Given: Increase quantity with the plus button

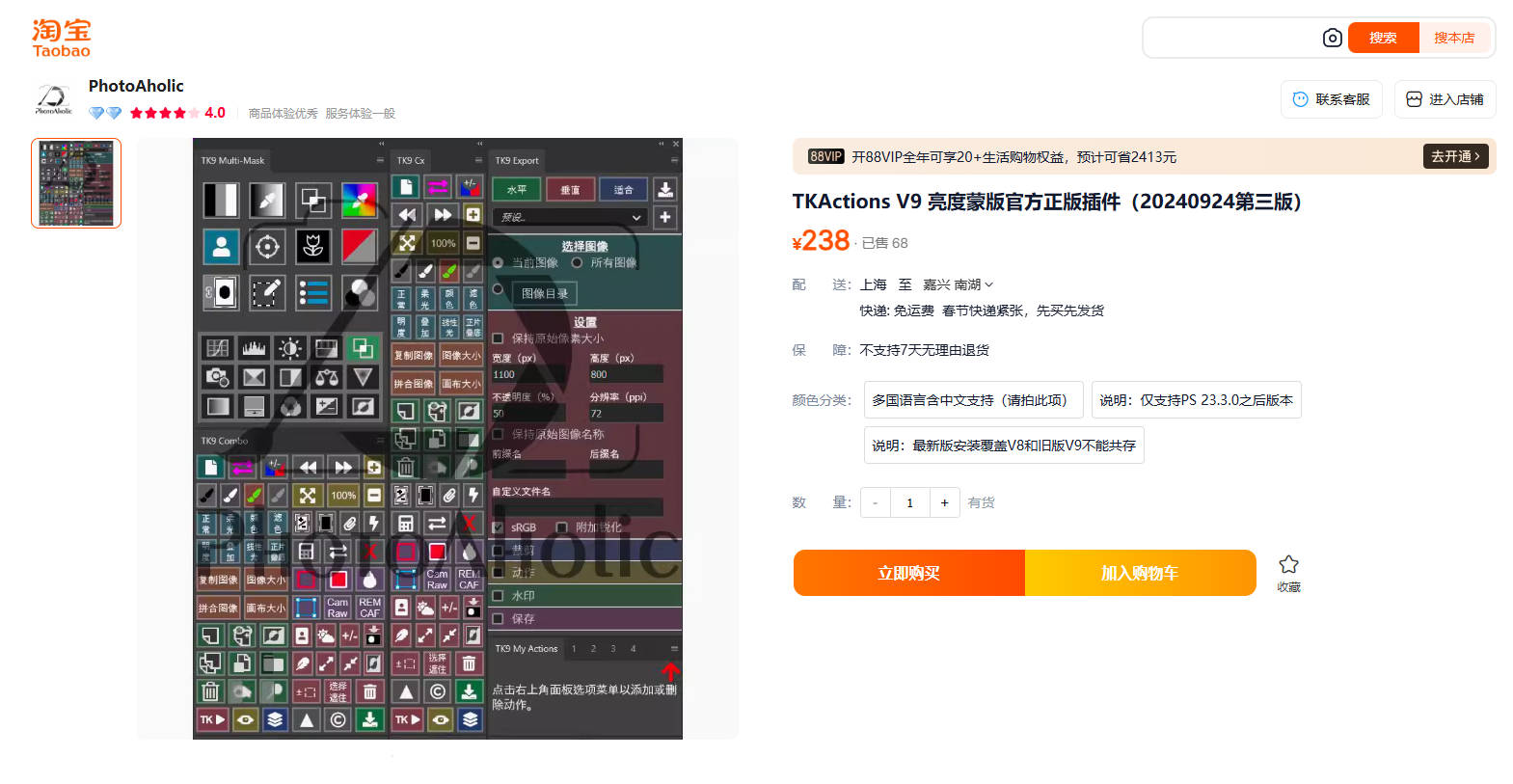Looking at the screenshot, I should (944, 502).
